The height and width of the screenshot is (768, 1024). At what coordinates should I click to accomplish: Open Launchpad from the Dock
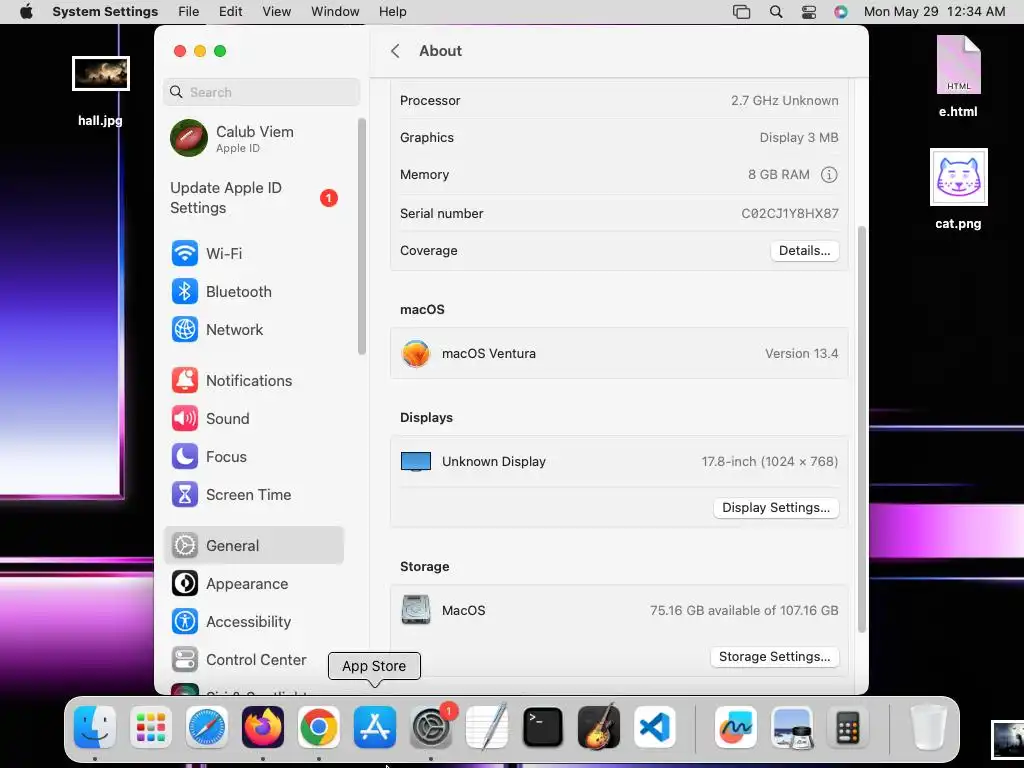point(151,727)
